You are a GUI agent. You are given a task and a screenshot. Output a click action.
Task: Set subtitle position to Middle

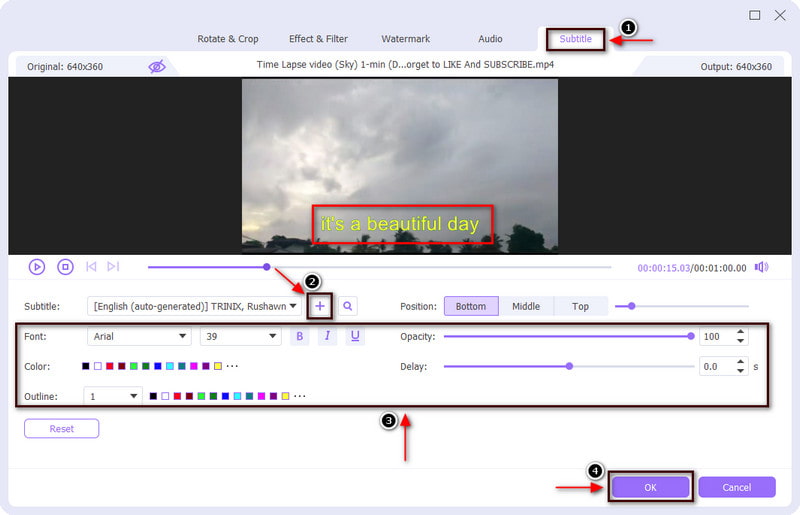coord(526,306)
